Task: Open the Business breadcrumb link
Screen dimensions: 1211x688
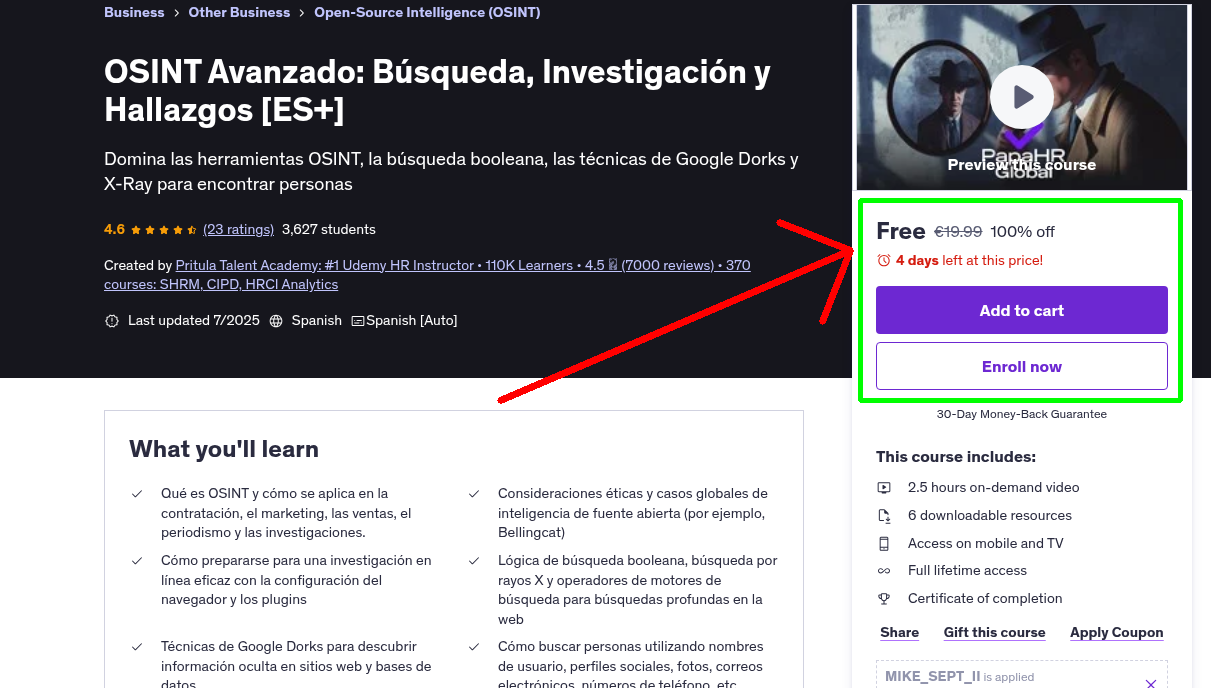Action: tap(134, 12)
